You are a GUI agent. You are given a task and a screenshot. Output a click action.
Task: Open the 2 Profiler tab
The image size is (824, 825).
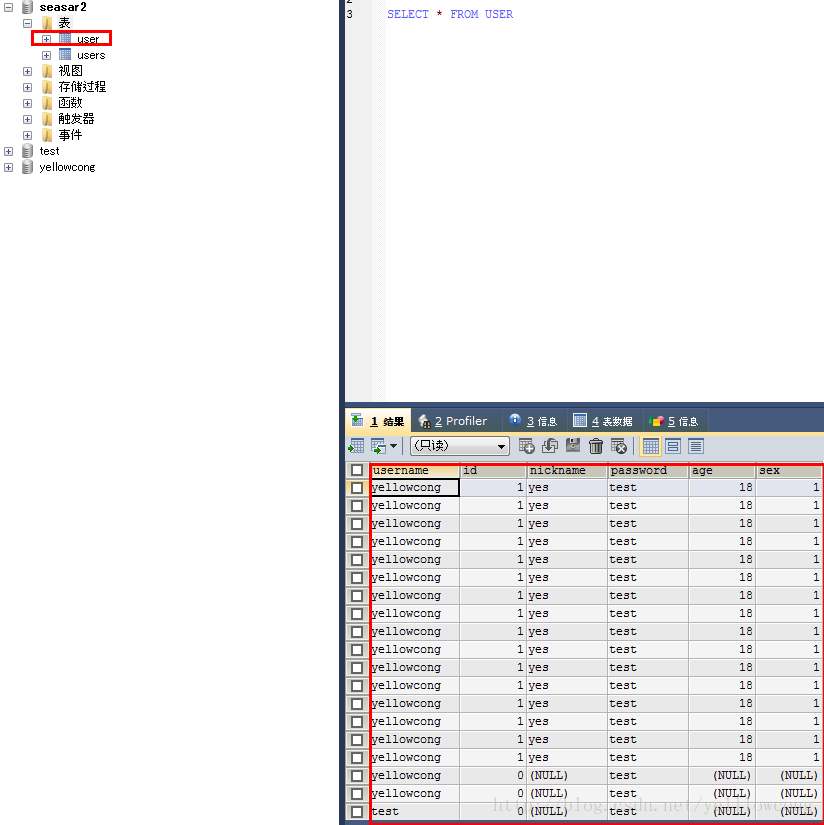click(453, 421)
